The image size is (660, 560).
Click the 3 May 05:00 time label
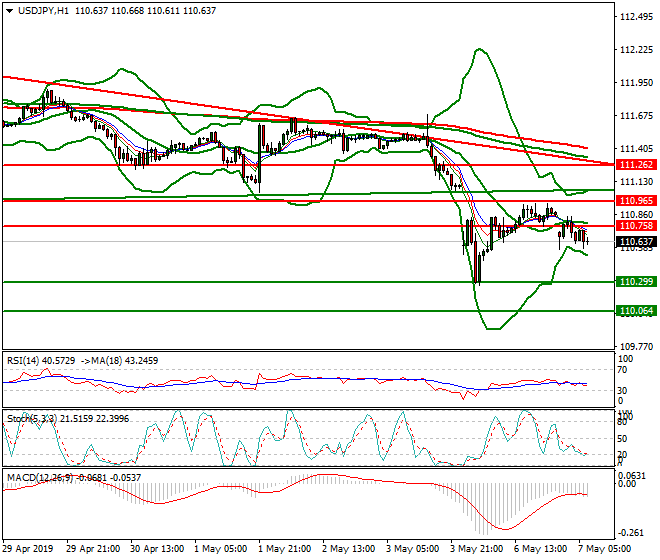coord(412,549)
